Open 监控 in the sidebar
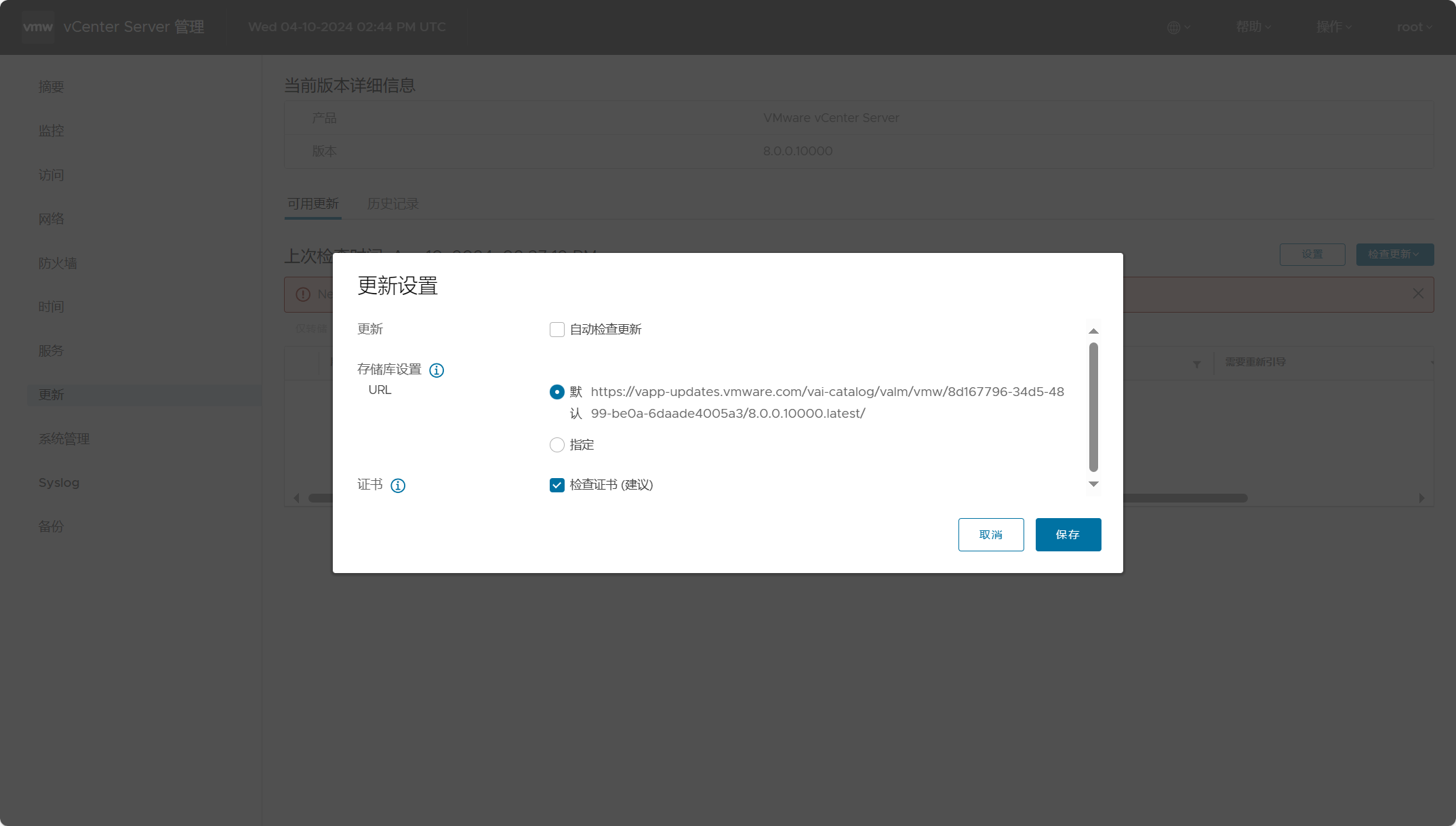This screenshot has height=826, width=1456. tap(52, 131)
